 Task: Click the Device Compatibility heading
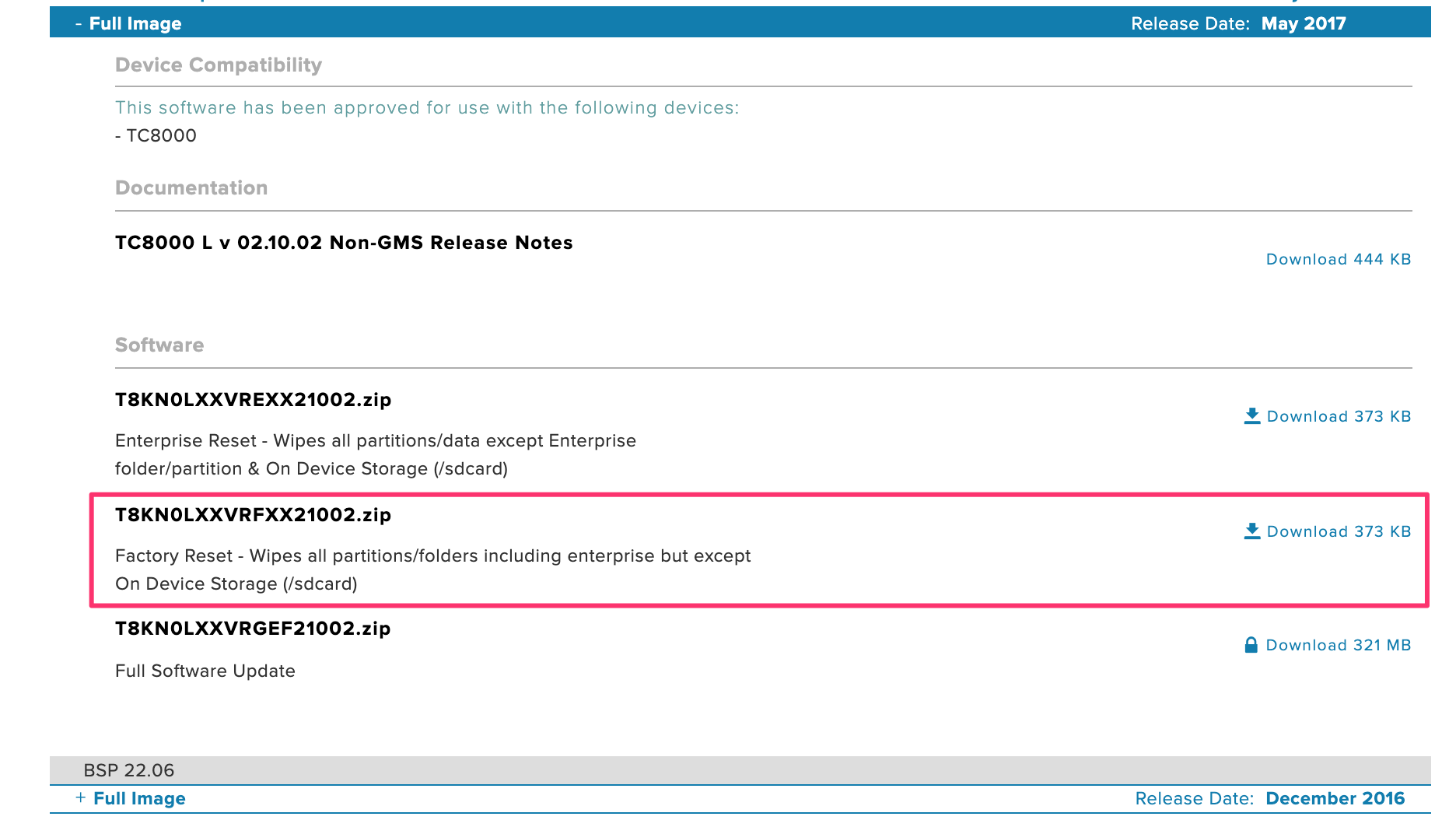219,65
